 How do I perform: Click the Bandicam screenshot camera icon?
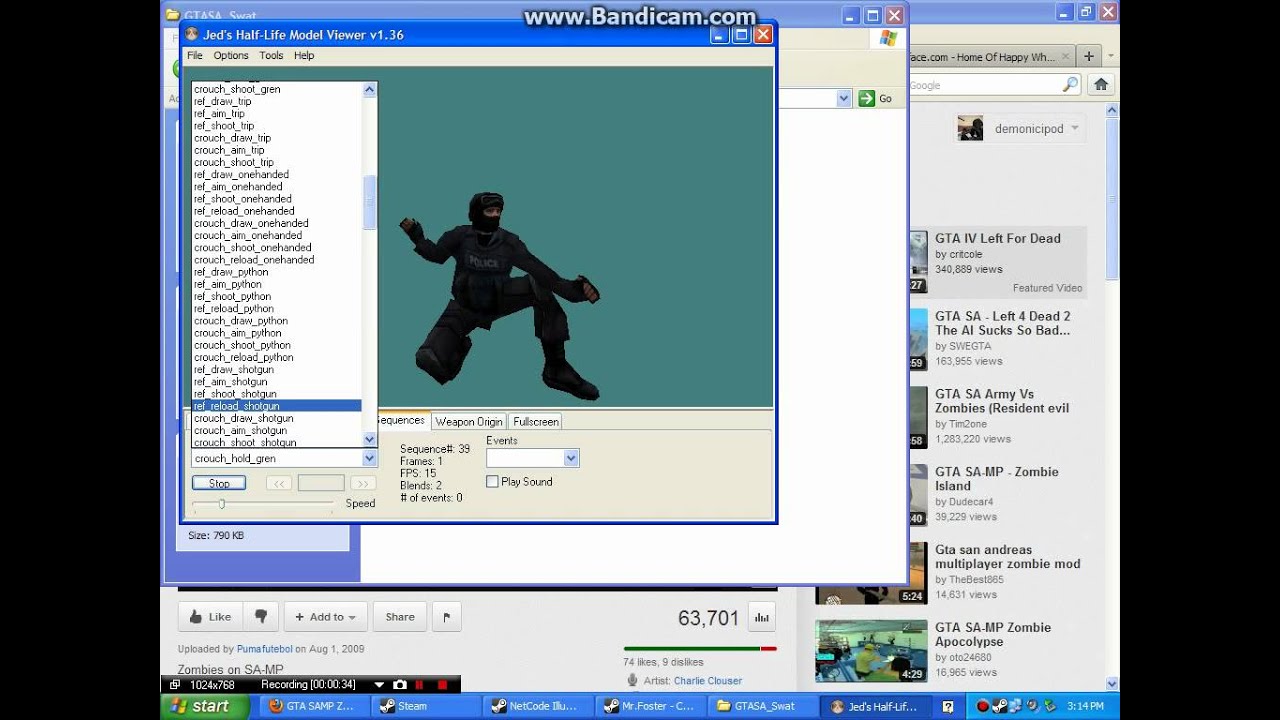(400, 685)
